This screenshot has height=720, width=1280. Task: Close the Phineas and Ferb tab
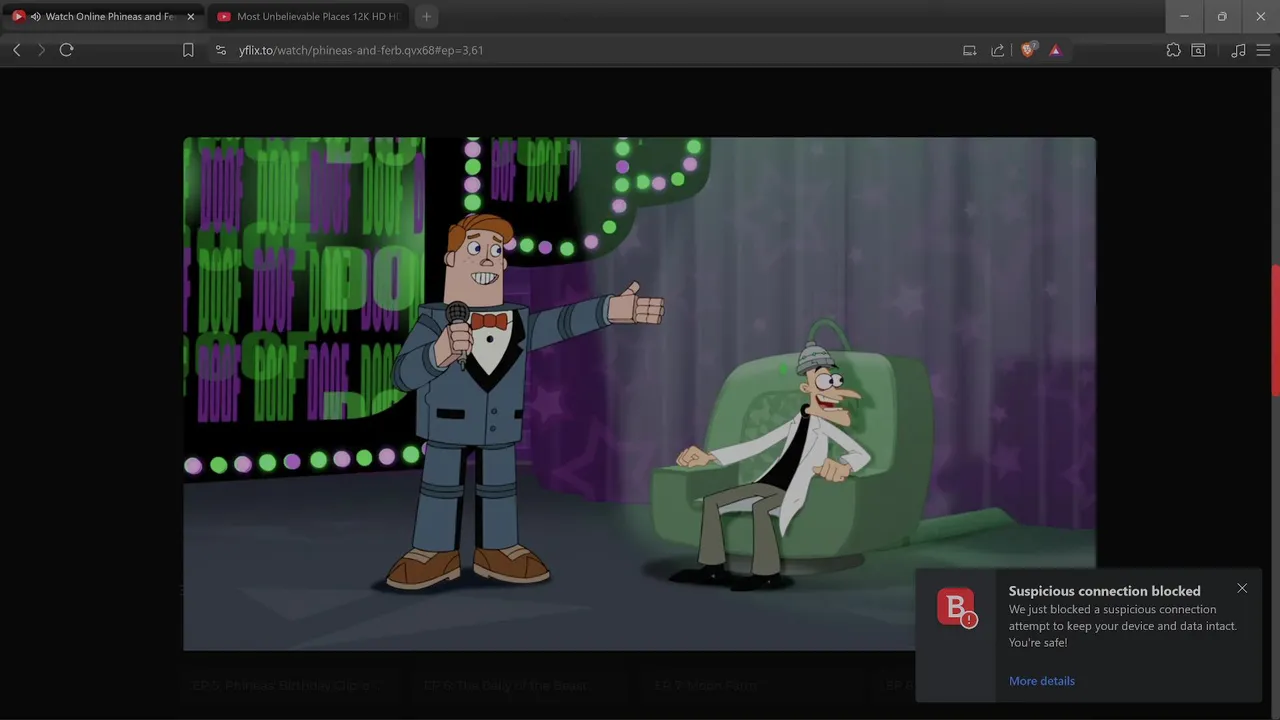(190, 17)
